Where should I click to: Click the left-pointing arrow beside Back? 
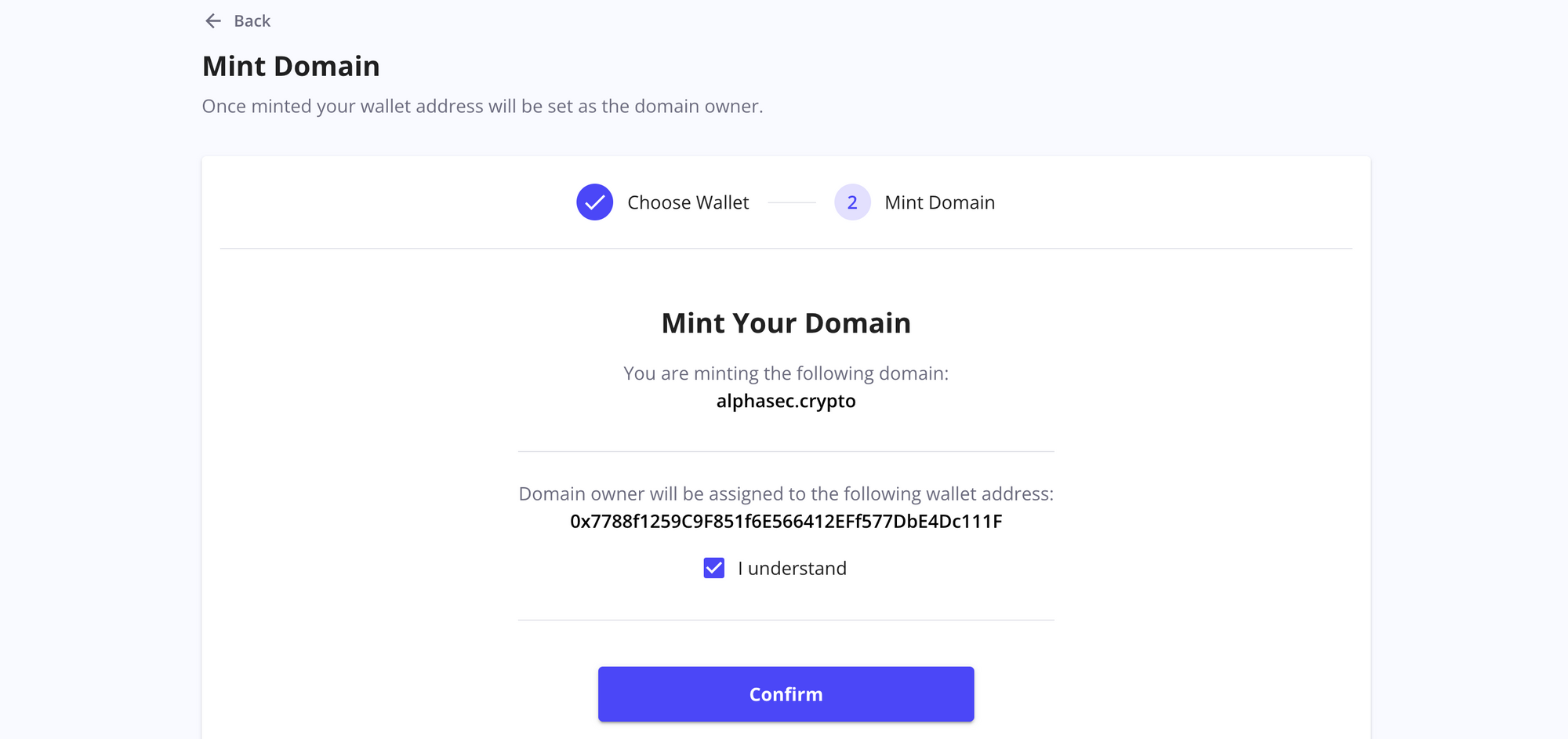[212, 20]
